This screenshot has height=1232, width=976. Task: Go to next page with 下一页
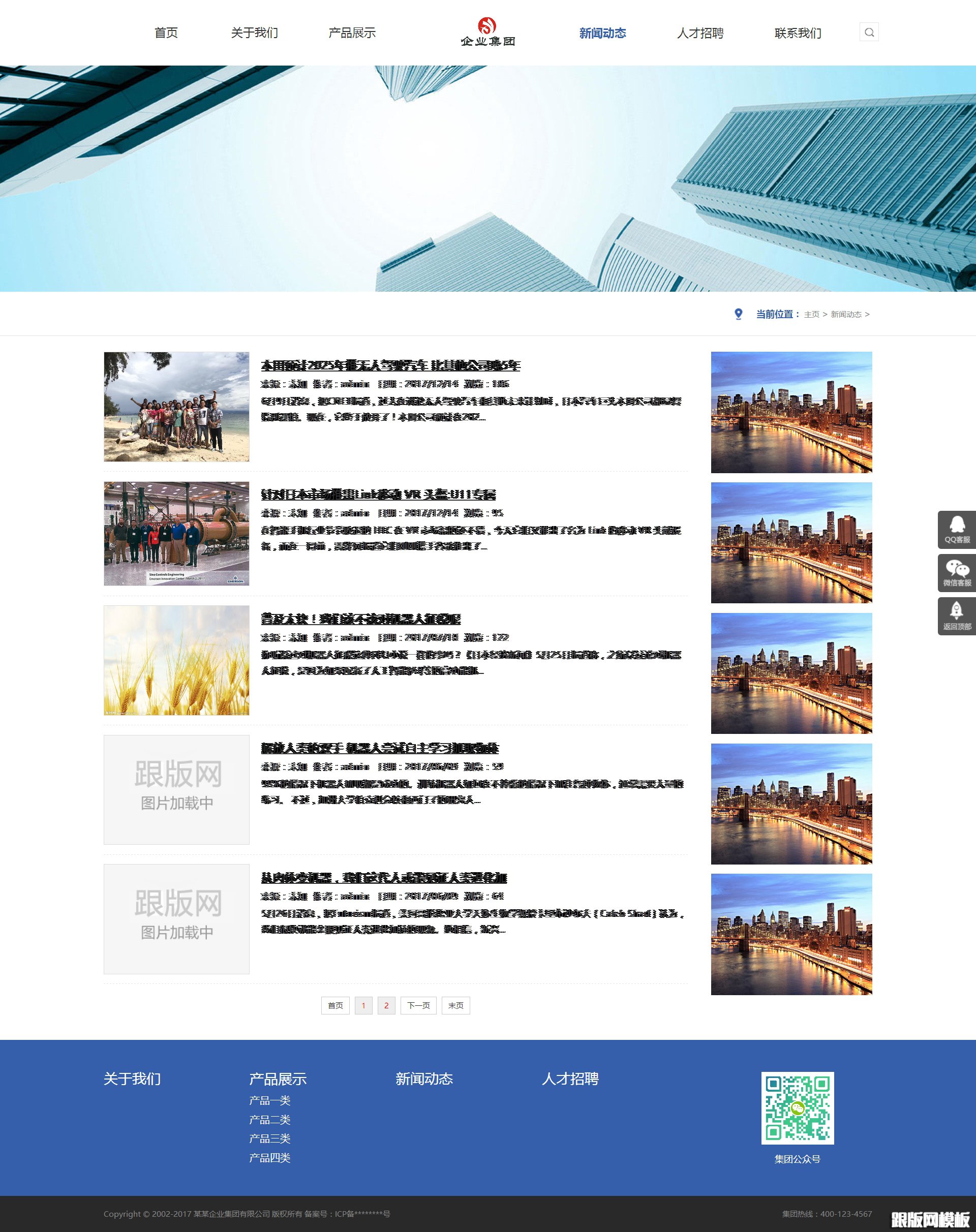click(418, 1006)
